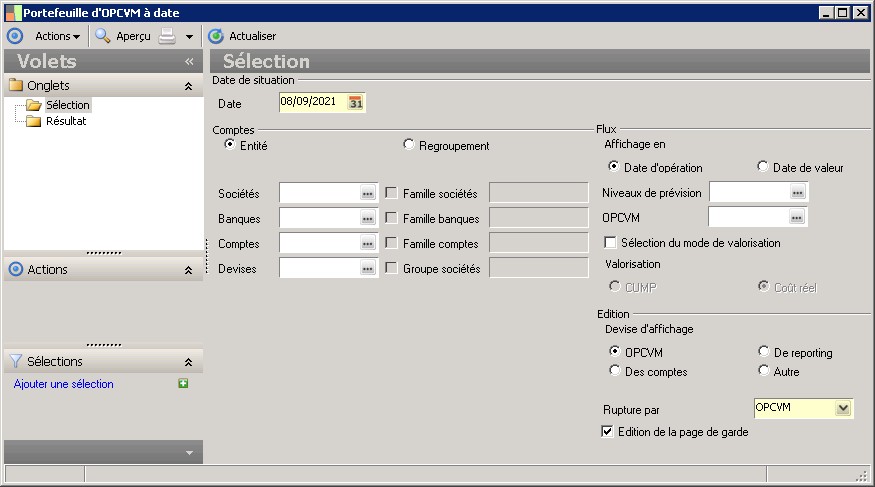Open the Actions toolbar menu
This screenshot has width=875, height=487.
click(57, 36)
